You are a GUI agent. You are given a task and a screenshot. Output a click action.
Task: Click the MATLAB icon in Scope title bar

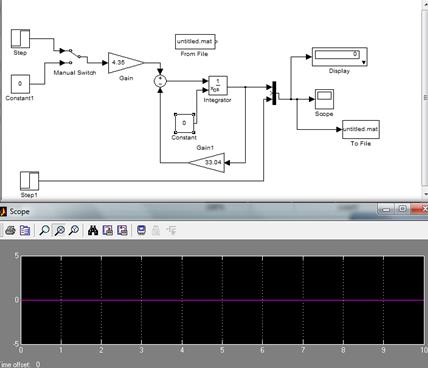3,212
